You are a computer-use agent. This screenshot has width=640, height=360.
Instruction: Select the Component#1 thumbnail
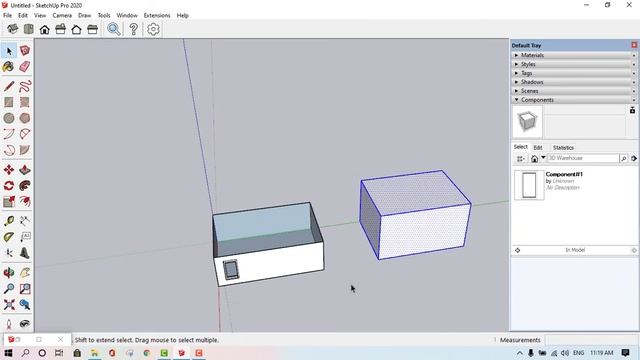tap(529, 185)
